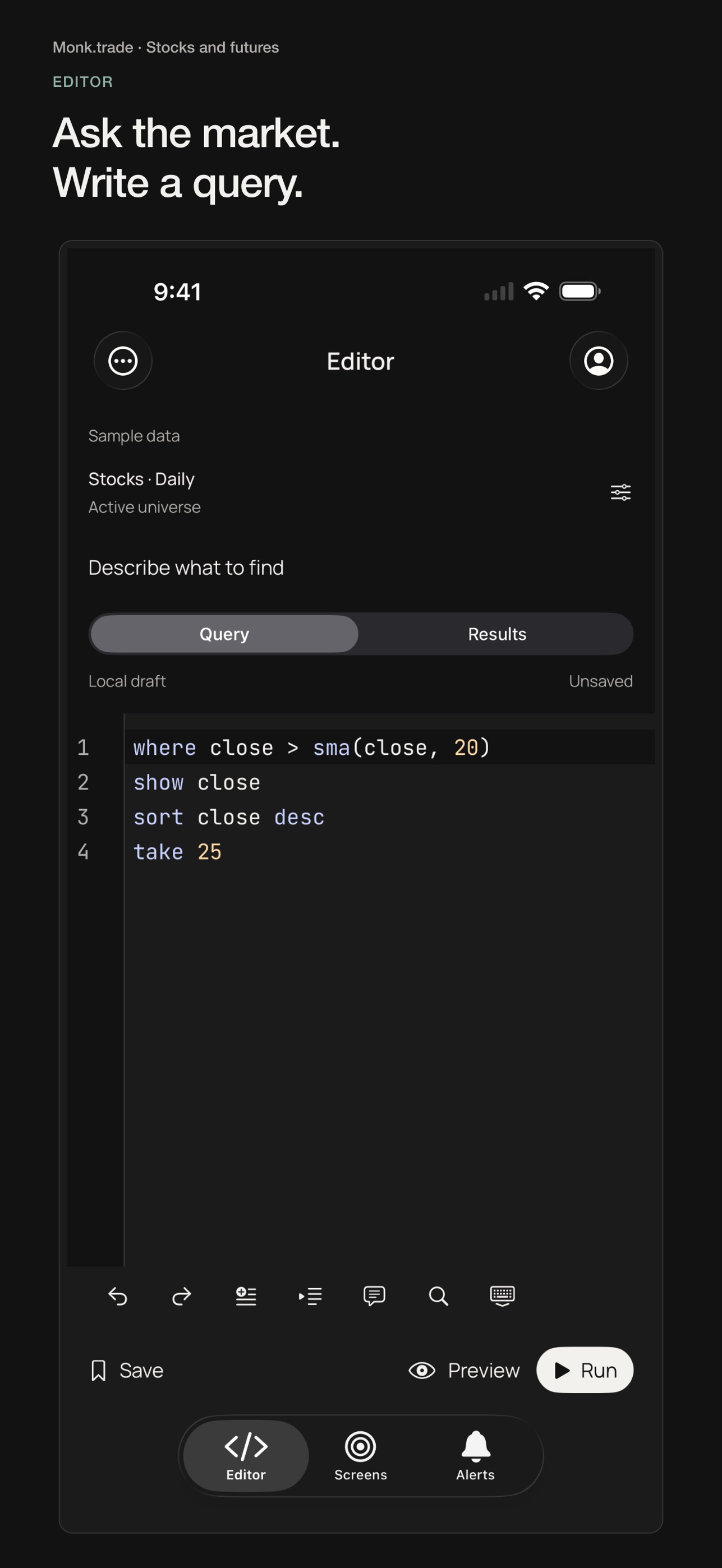Tap the 'Unsaved' status label
The height and width of the screenshot is (1568, 722).
coord(601,681)
